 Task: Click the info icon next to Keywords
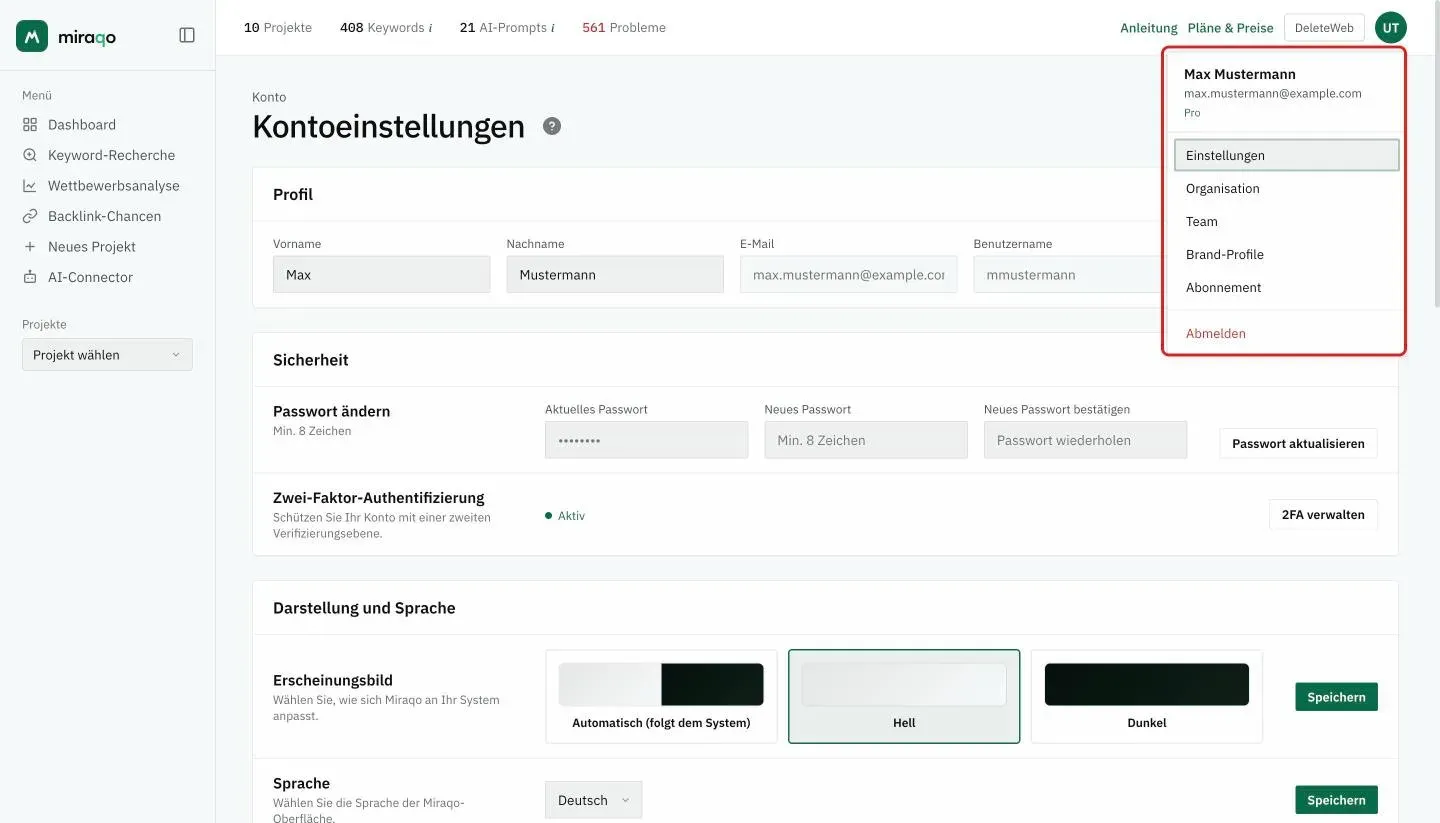431,28
